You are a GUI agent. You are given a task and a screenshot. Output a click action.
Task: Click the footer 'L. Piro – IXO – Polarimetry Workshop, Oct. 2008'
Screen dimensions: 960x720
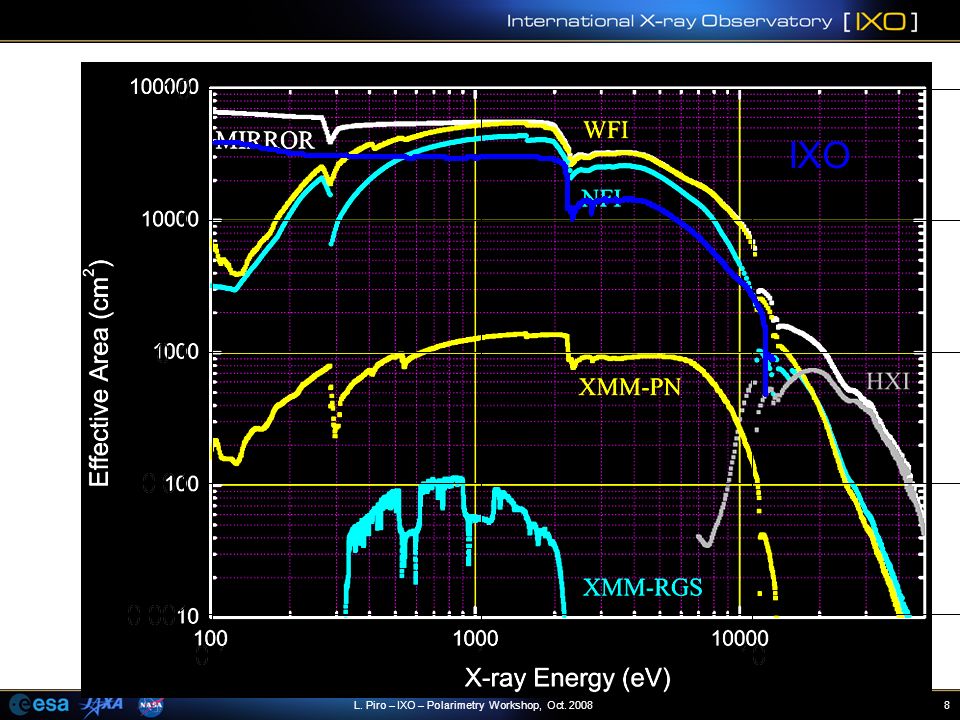click(x=473, y=705)
